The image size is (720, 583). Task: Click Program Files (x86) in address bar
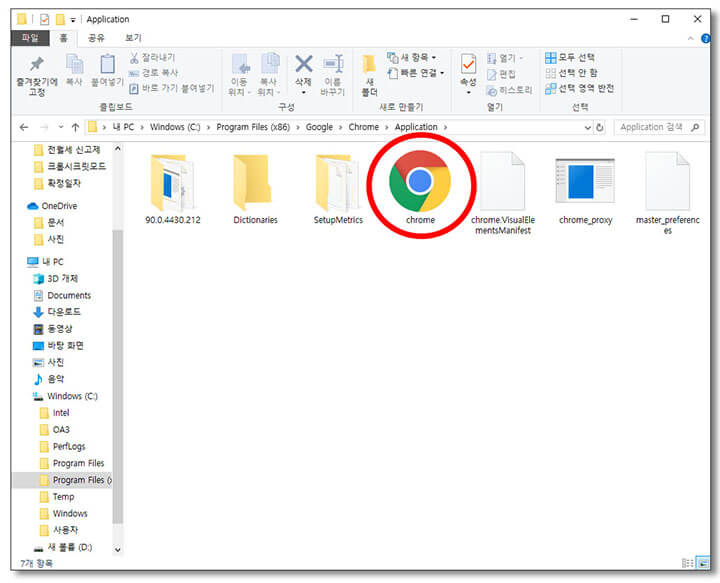[x=253, y=127]
